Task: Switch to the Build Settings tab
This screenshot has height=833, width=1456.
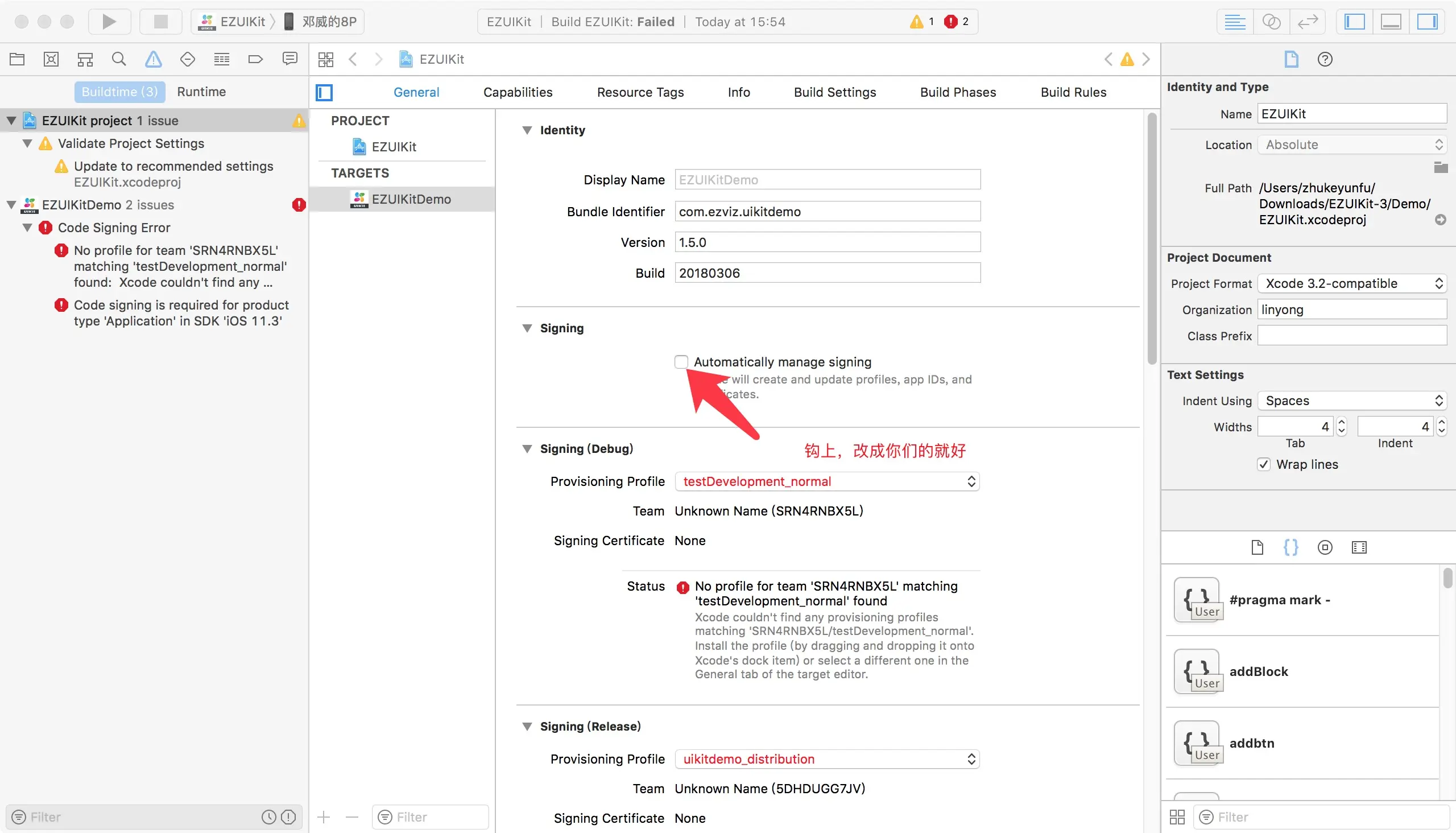Action: 834,92
